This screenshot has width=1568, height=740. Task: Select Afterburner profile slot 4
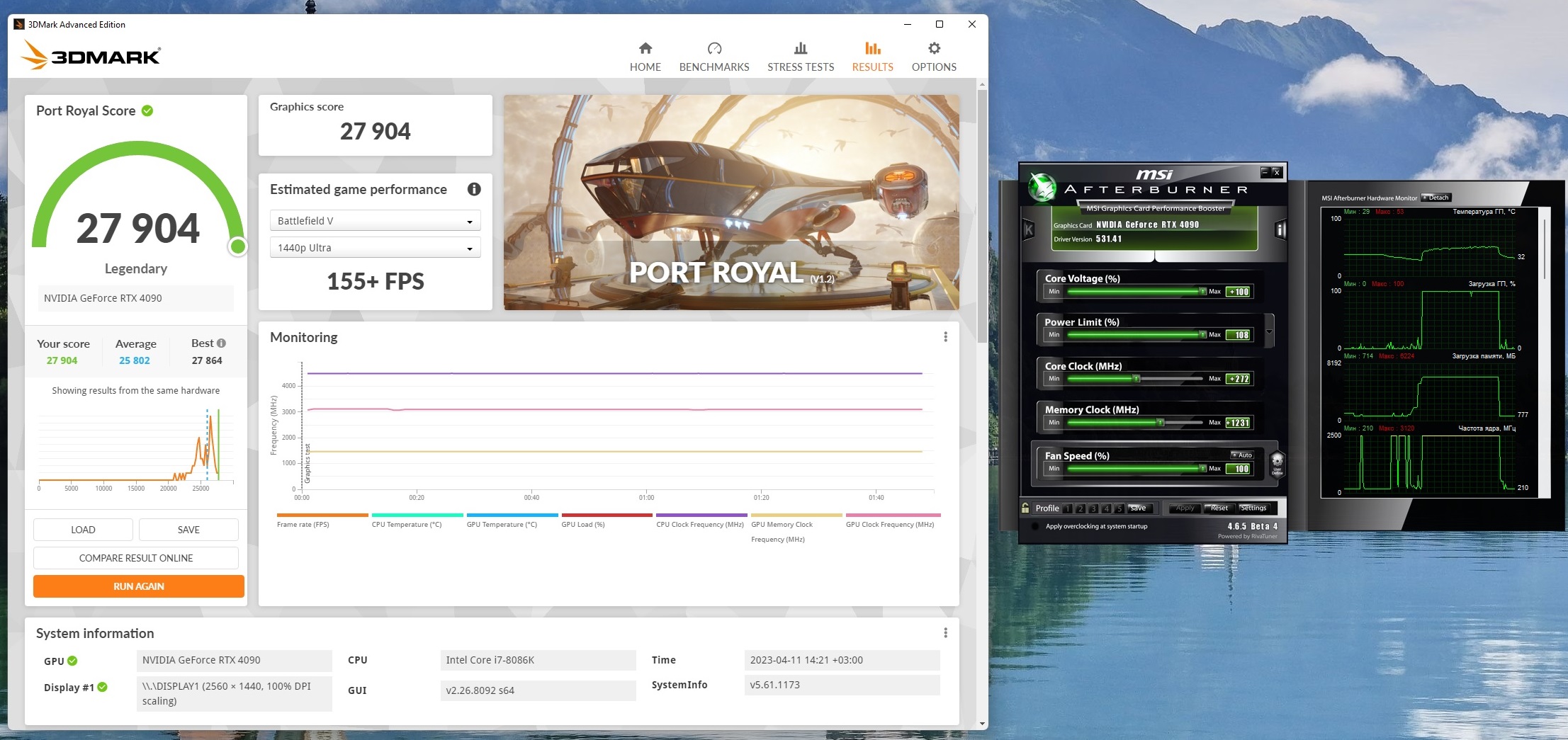[x=1106, y=508]
